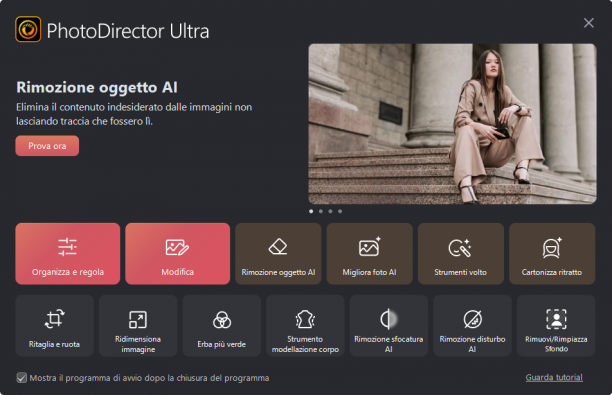Open the Modifica editing module
This screenshot has height=395, width=612.
tap(178, 254)
